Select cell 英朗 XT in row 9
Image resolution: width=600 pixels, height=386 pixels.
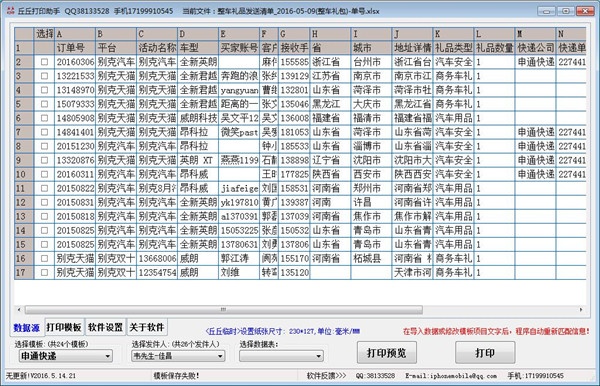(x=198, y=160)
